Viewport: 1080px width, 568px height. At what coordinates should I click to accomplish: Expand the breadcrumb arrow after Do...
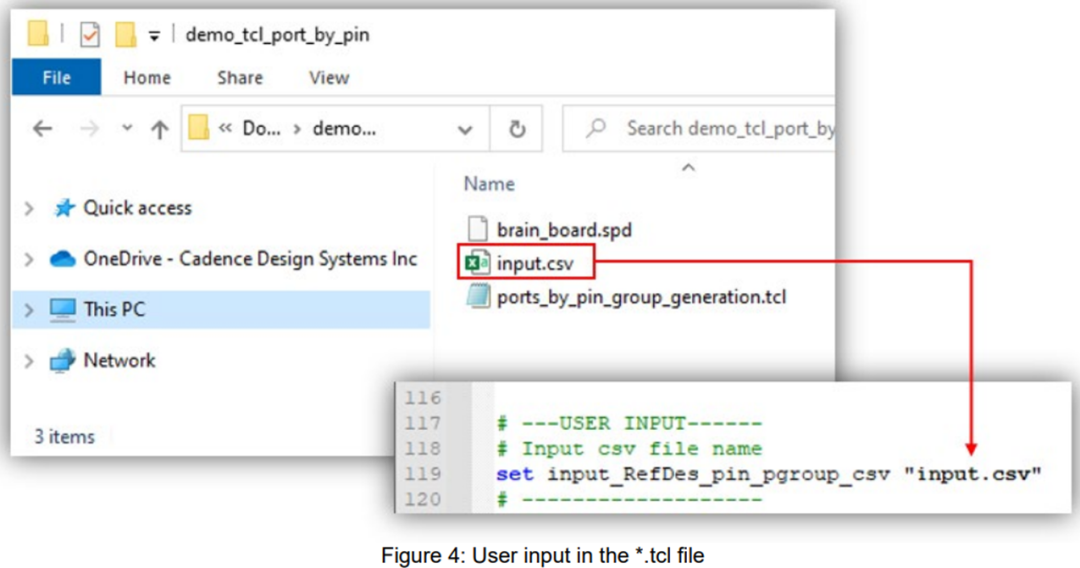pos(297,129)
